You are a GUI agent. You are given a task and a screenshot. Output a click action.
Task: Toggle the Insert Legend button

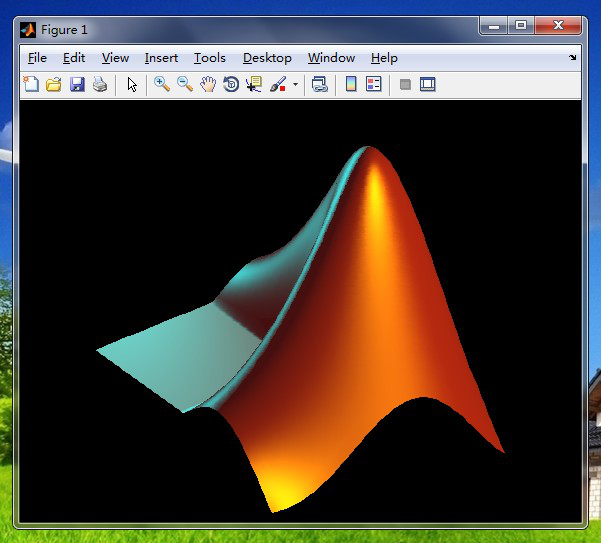click(374, 85)
